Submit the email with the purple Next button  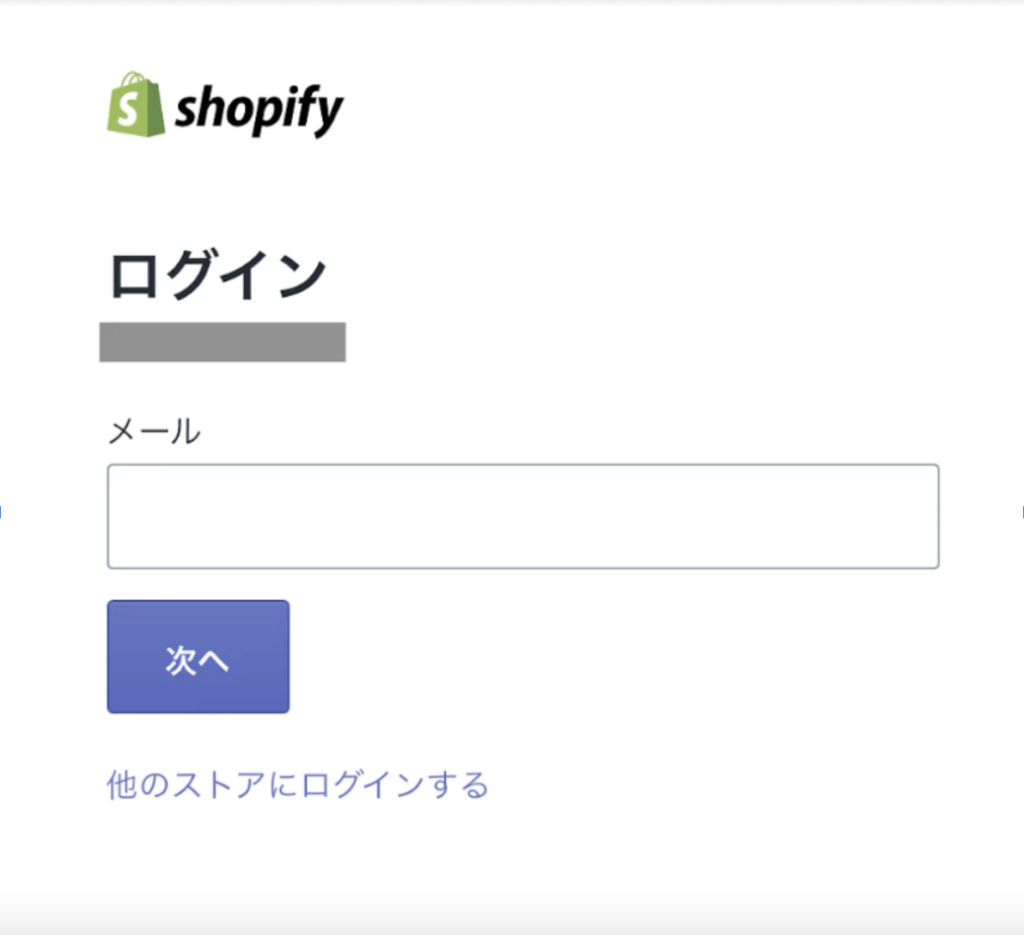point(198,657)
